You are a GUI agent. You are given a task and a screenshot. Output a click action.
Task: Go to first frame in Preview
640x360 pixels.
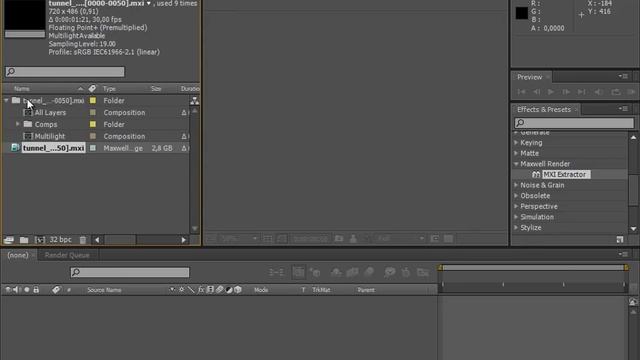pyautogui.click(x=521, y=92)
